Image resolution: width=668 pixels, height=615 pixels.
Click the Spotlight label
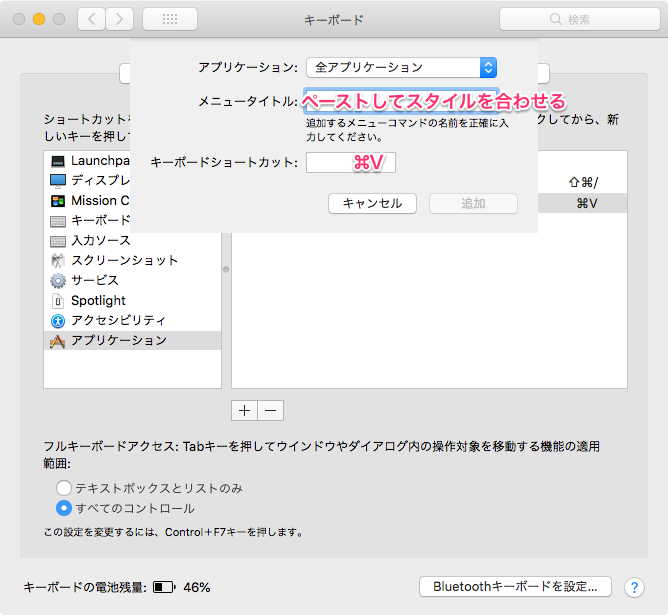pos(98,300)
